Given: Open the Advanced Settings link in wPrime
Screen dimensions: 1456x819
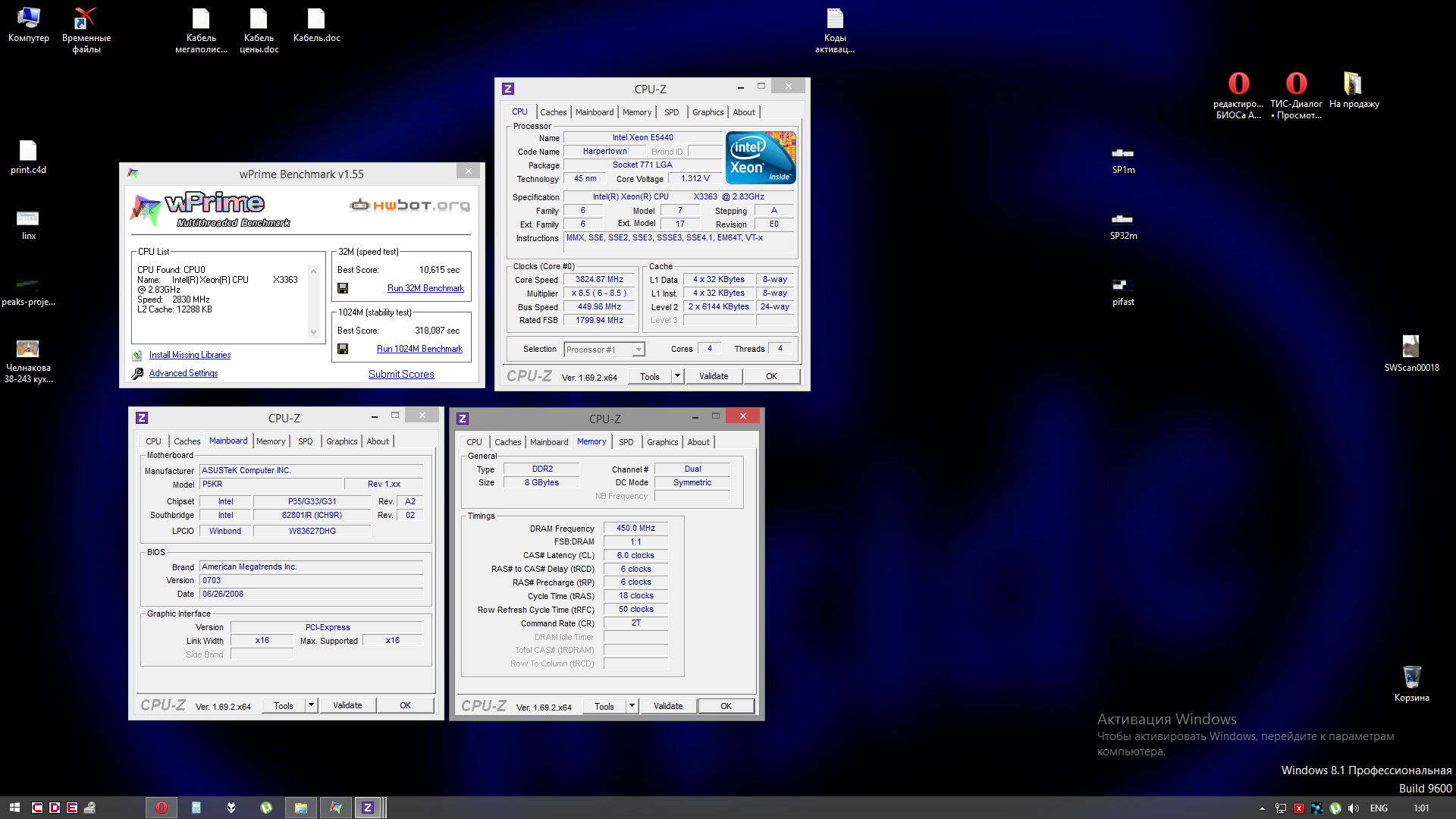Looking at the screenshot, I should pos(184,373).
